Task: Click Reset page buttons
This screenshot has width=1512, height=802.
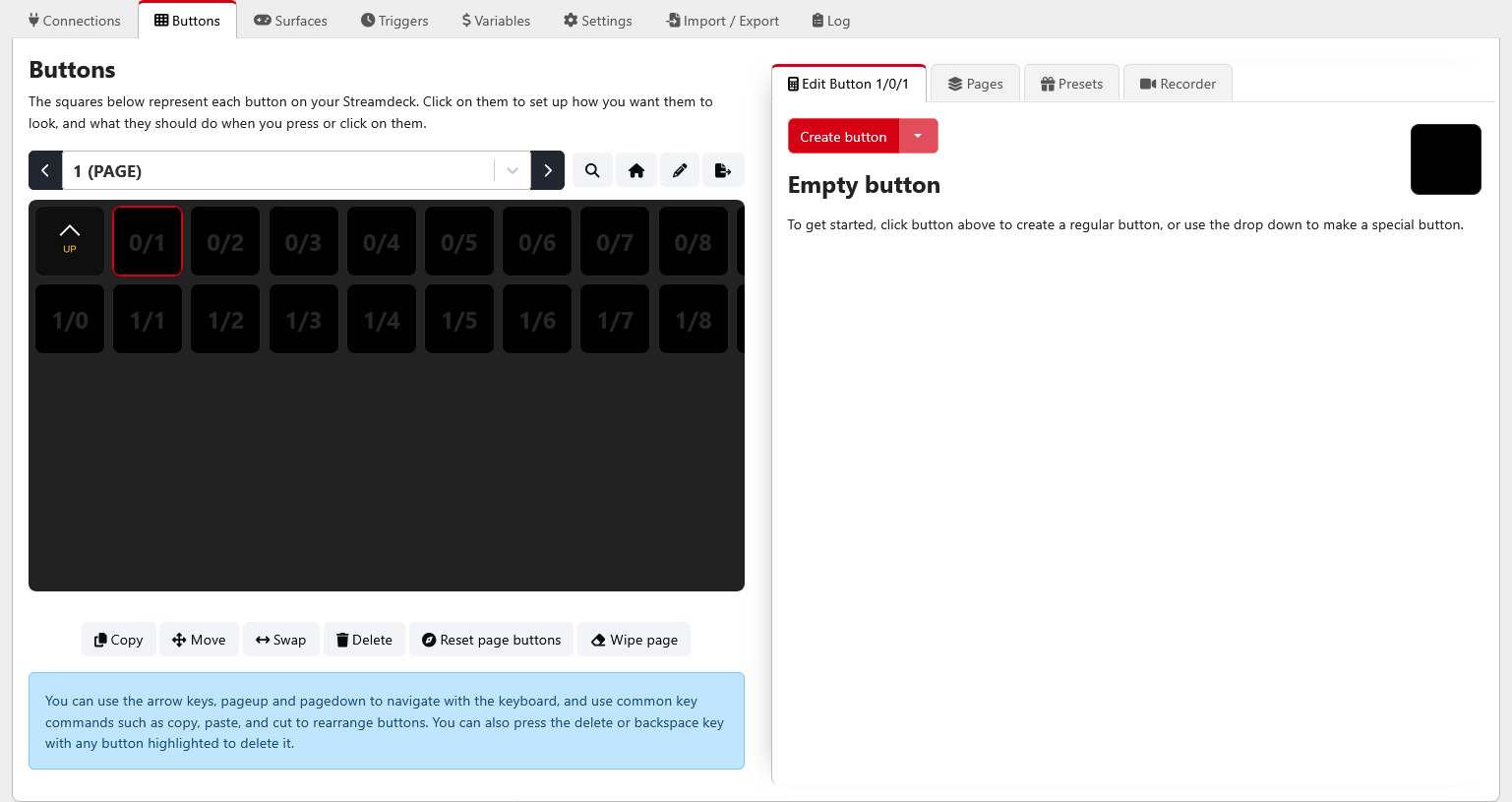Action: click(491, 640)
